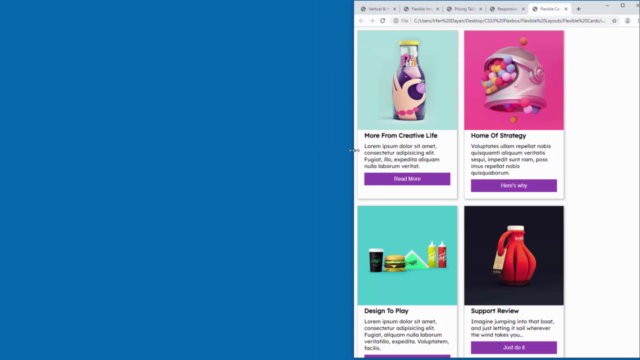Click the paragraph under 'Design To Play'
The width and height of the screenshot is (640, 360).
coord(406,335)
